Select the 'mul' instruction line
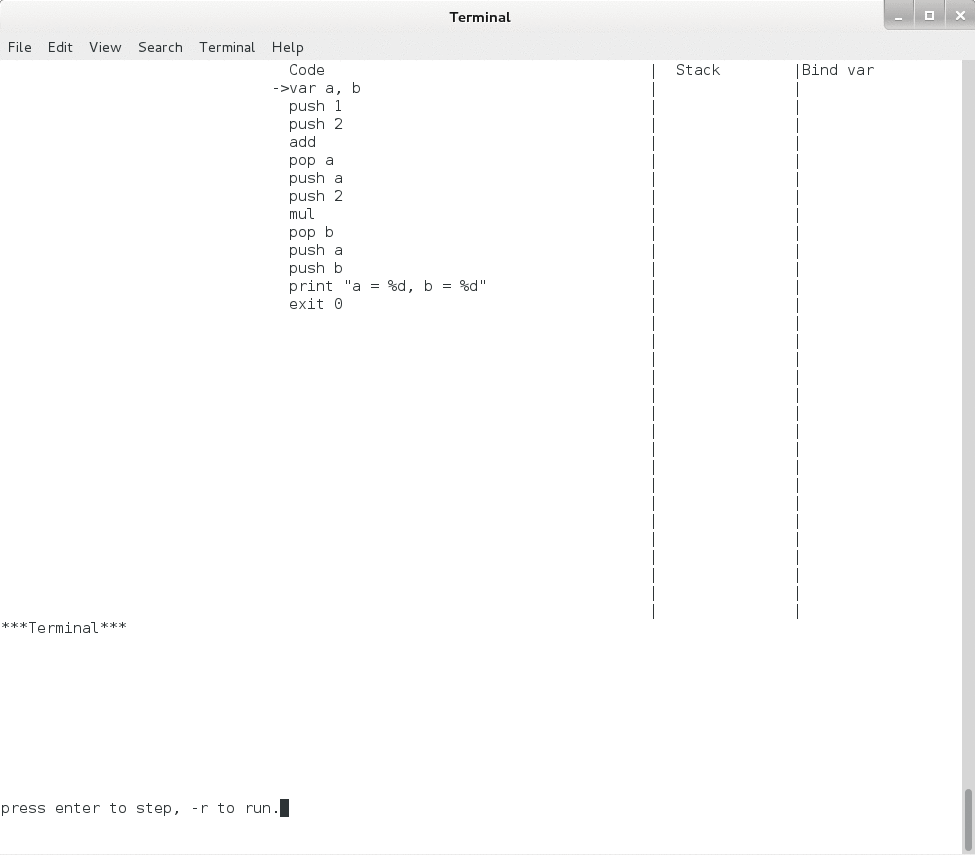Viewport: 975px width, 855px height. (x=302, y=214)
